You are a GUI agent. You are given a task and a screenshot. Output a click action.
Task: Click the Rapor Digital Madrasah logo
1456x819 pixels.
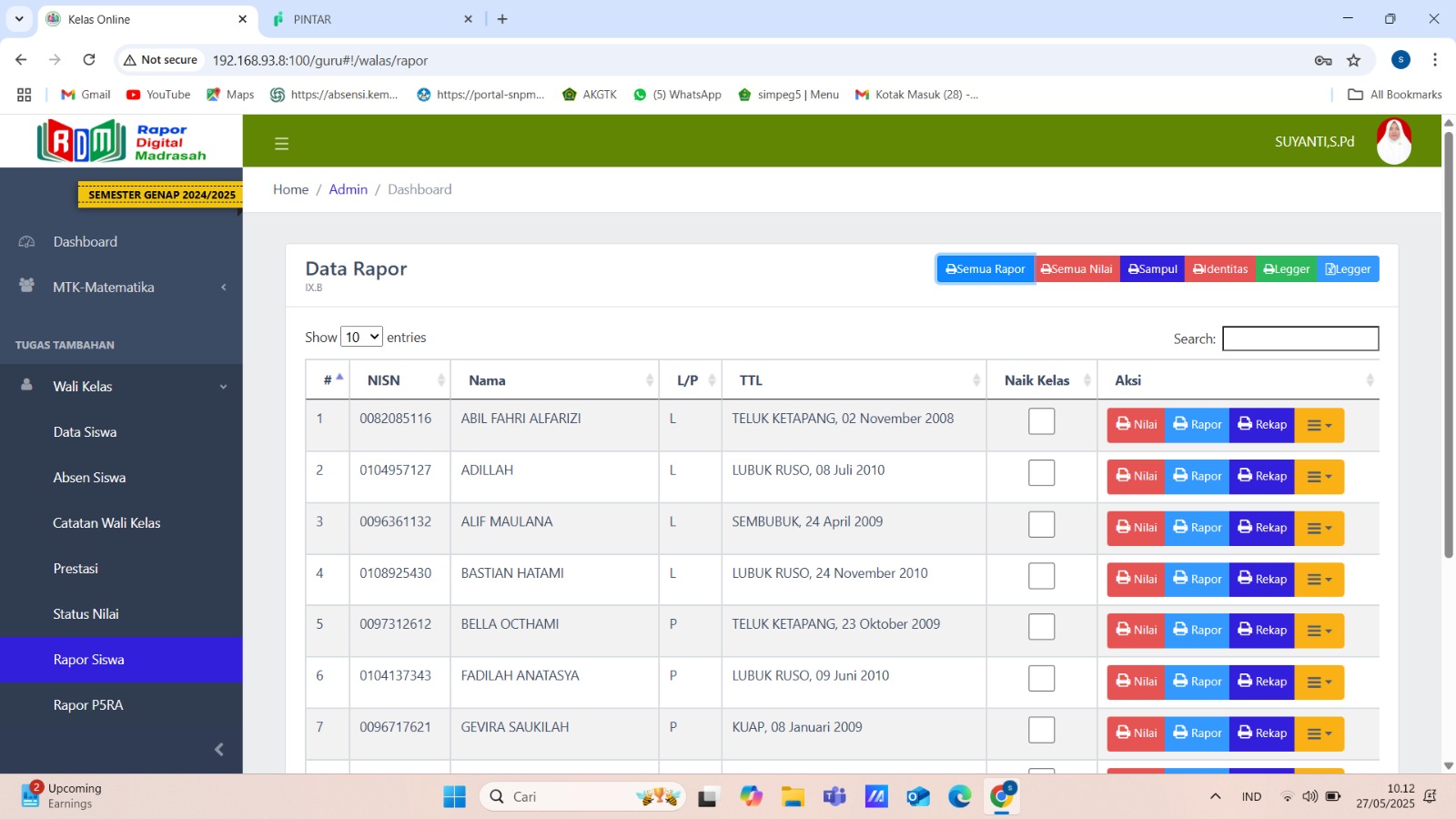(122, 141)
